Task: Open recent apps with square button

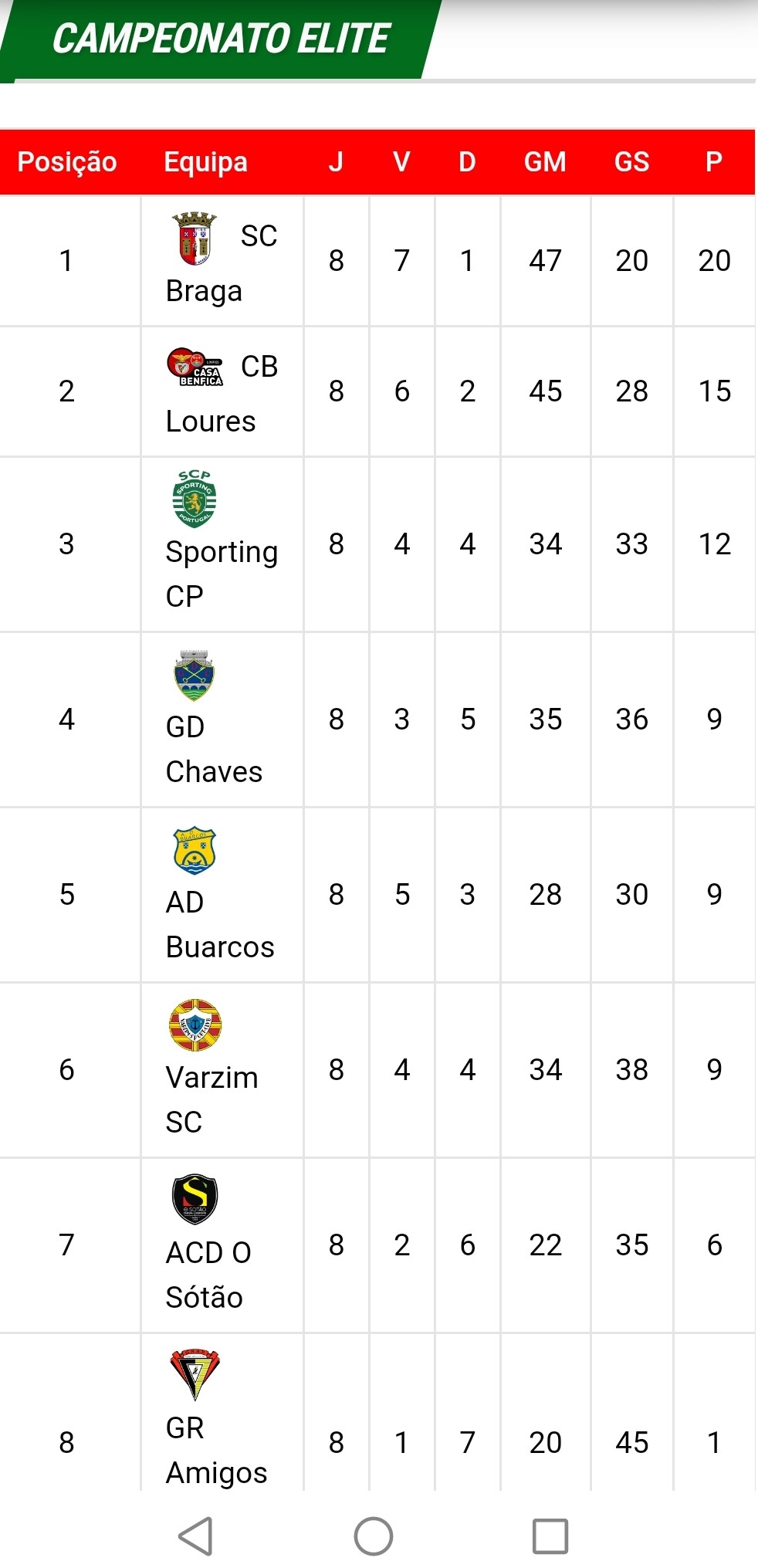Action: pos(550,1536)
